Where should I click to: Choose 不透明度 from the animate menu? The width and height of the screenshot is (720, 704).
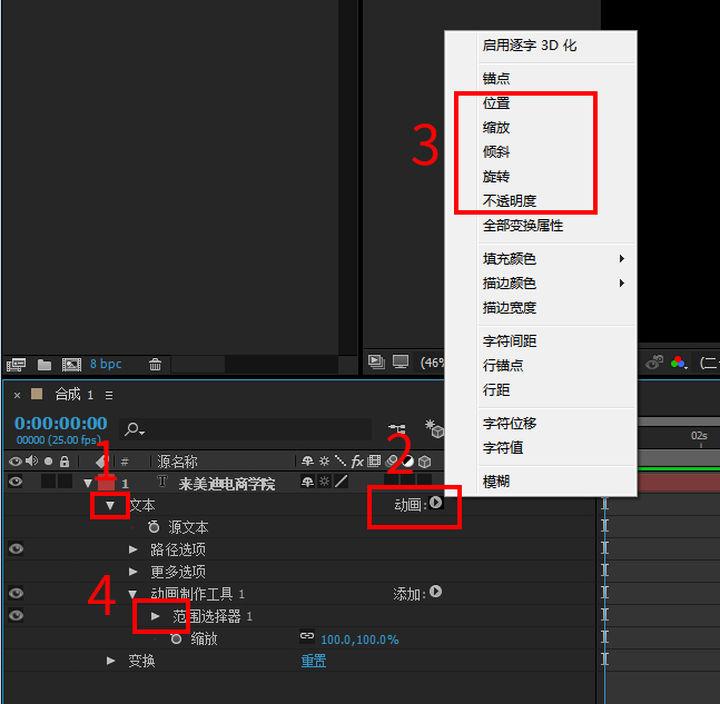click(x=509, y=201)
